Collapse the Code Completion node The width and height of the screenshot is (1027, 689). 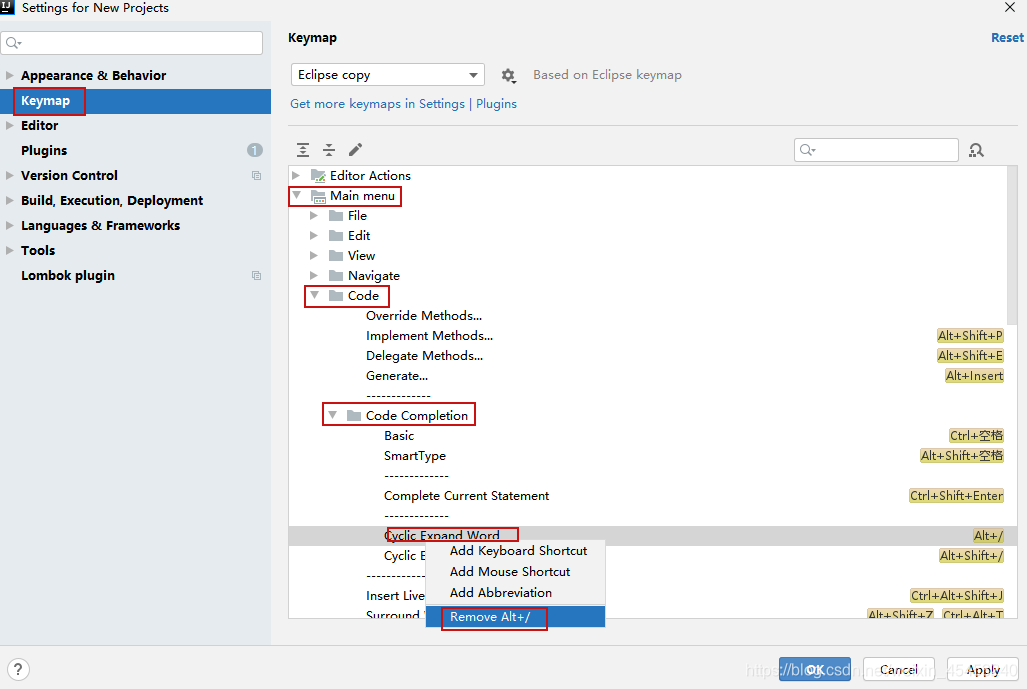(333, 415)
